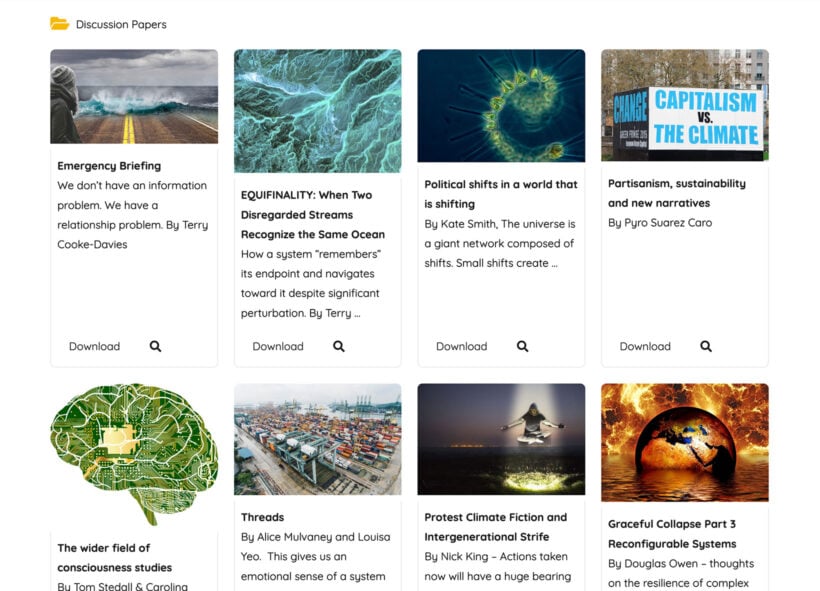Open the search icon on EQUIFINALITY card
This screenshot has height=591, width=820.
pos(339,345)
